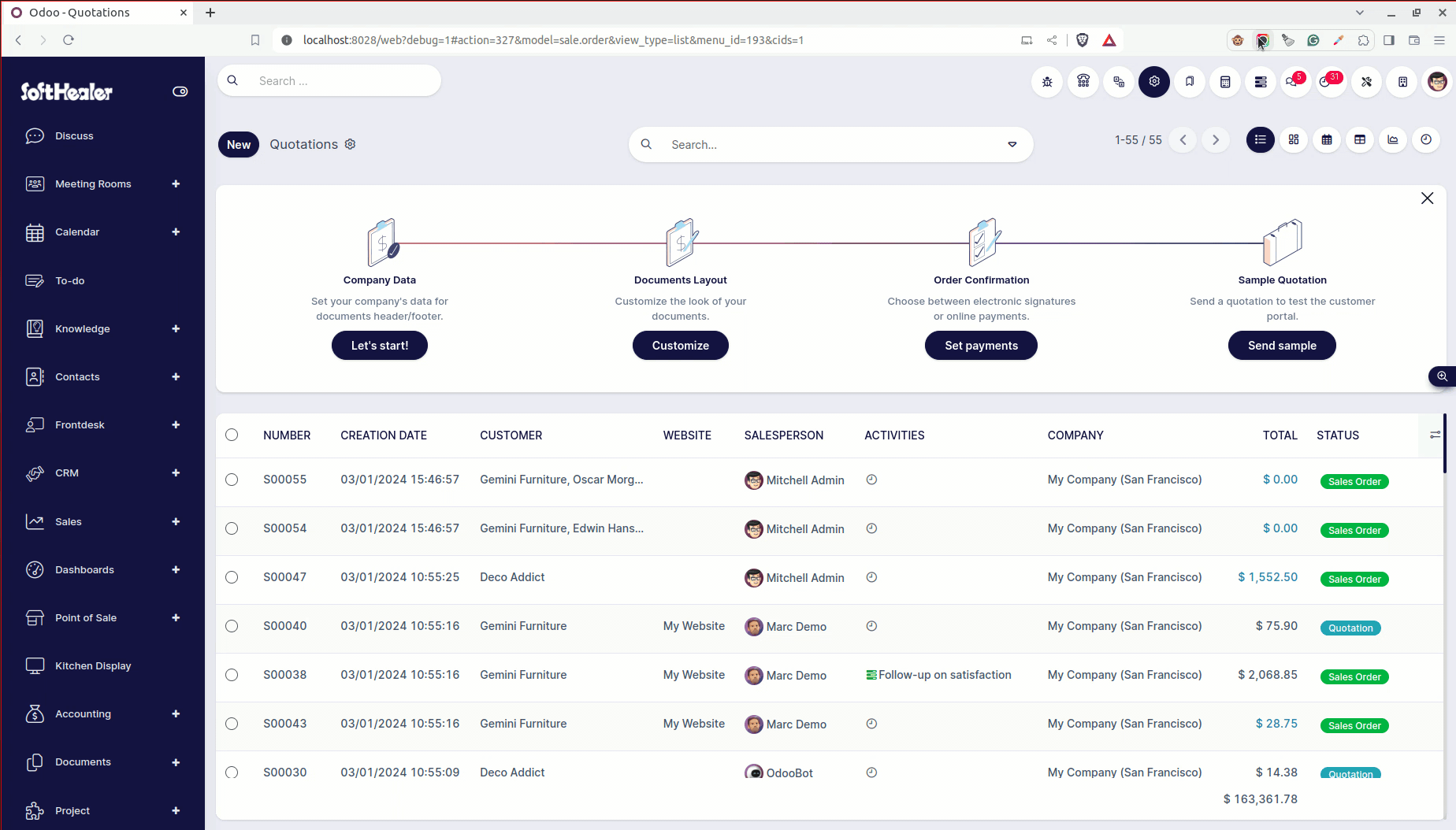
Task: Click the Quotations gear actions icon
Action: [x=351, y=144]
